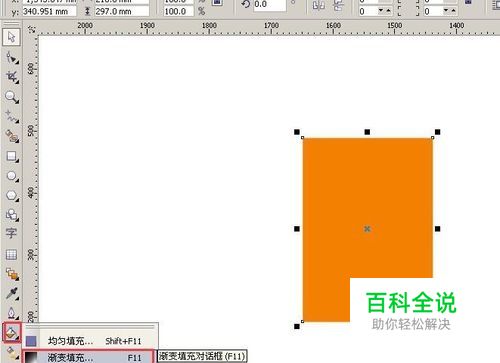The height and width of the screenshot is (363, 500).
Task: Click the right corner roundness field
Action: pyautogui.click(x=433, y=11)
